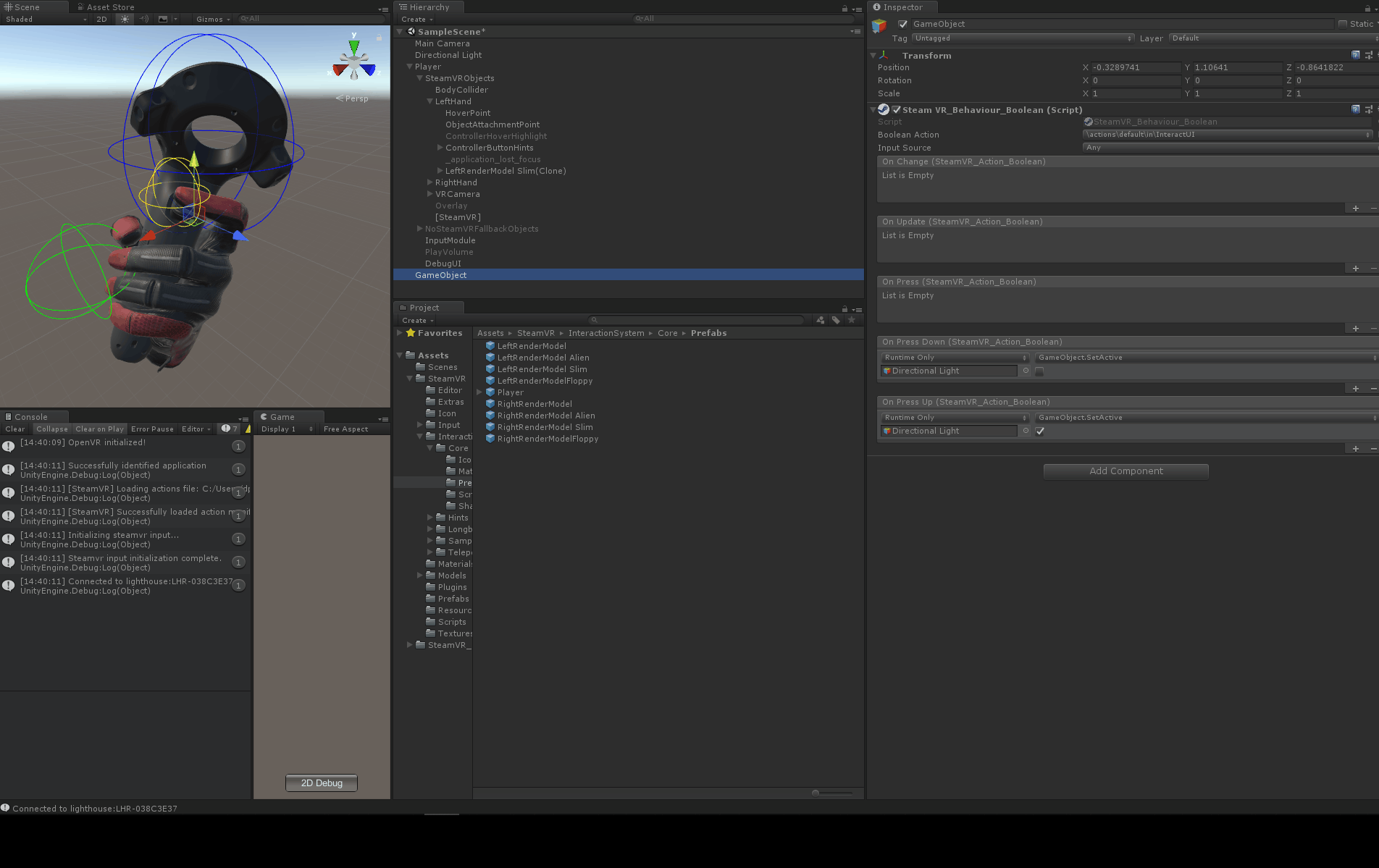This screenshot has height=868, width=1379.
Task: Open the Project Create menu
Action: [x=418, y=320]
